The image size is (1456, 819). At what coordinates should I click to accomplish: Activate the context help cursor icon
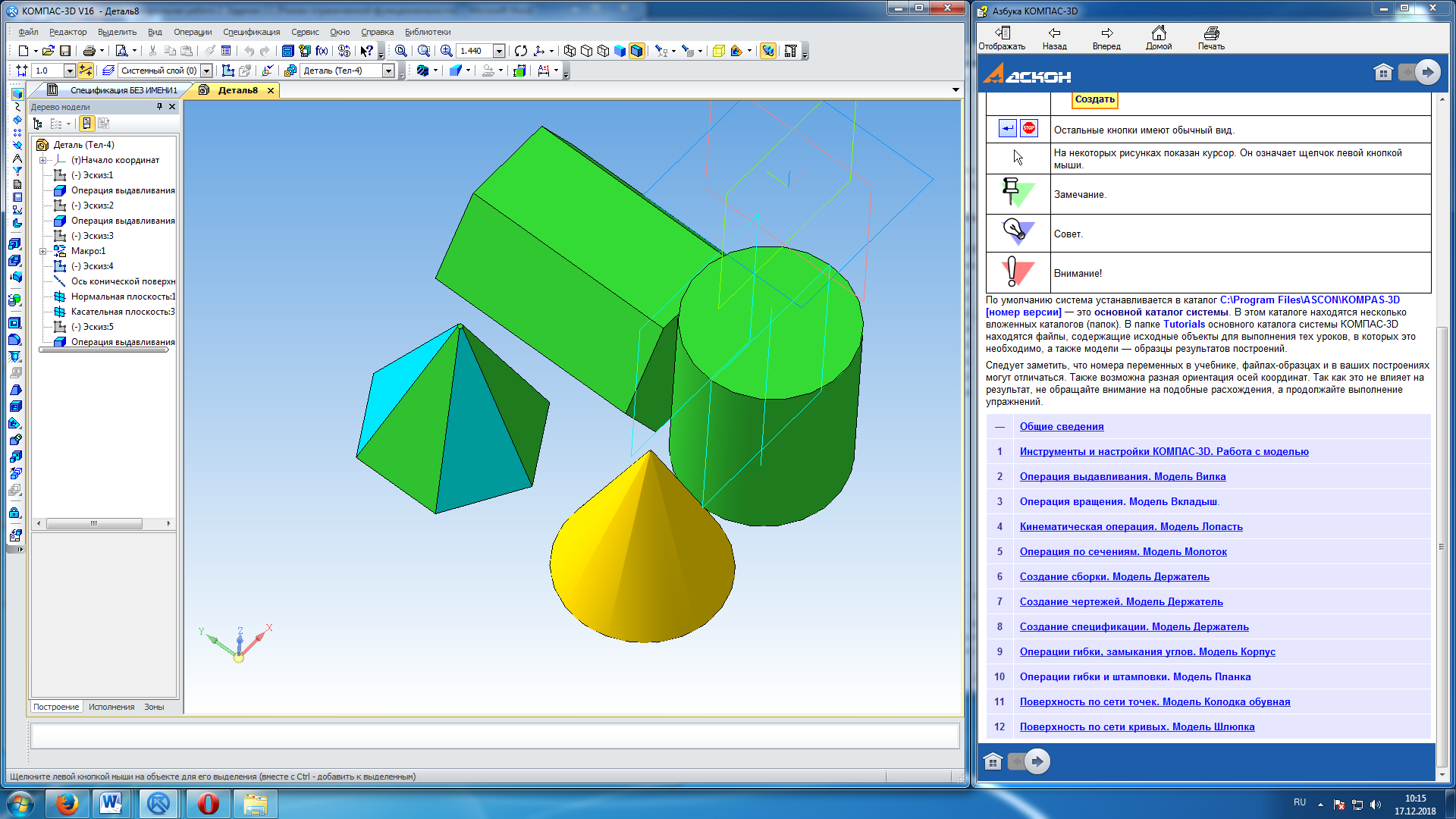366,51
